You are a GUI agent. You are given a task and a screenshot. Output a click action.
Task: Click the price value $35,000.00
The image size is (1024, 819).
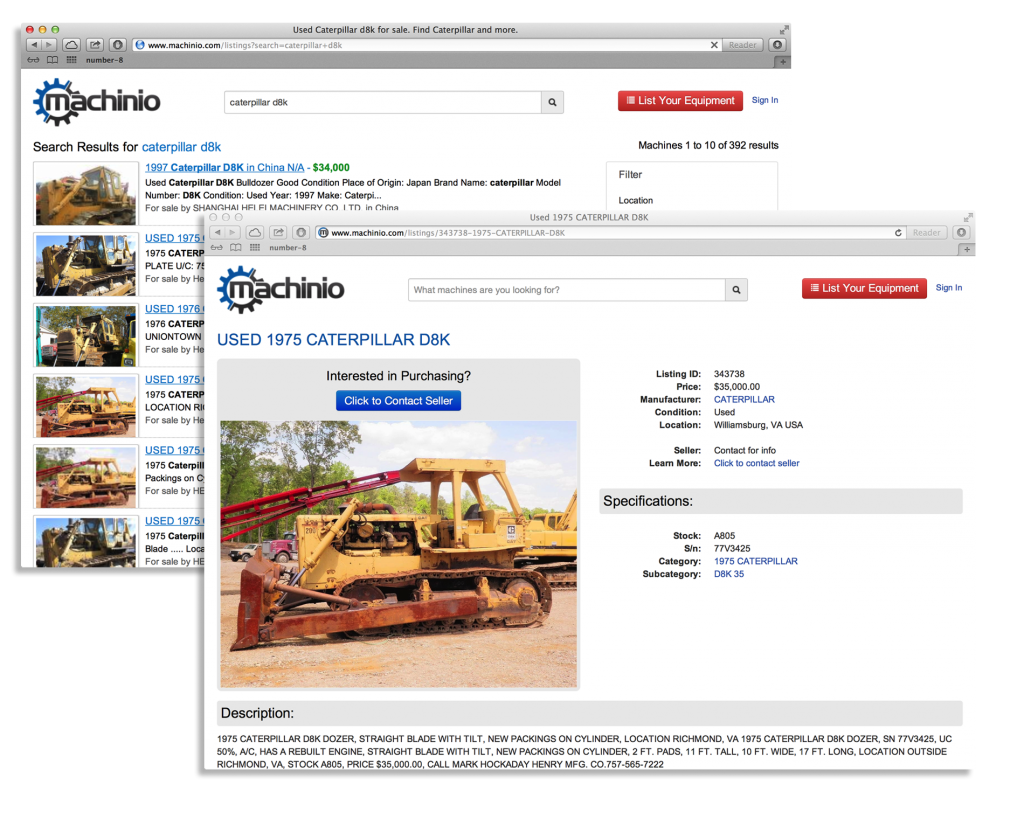(x=737, y=387)
